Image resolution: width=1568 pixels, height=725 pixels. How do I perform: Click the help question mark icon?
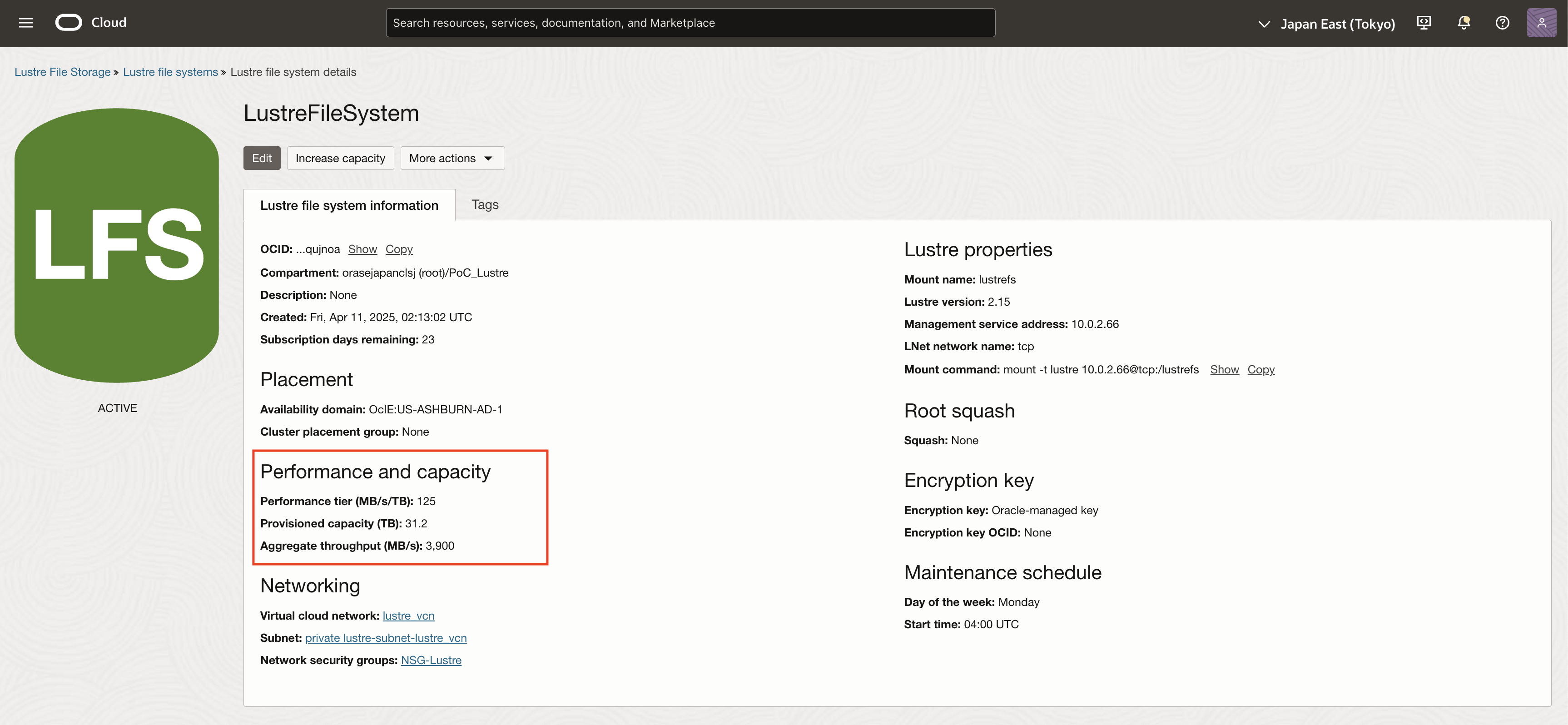pyautogui.click(x=1502, y=23)
